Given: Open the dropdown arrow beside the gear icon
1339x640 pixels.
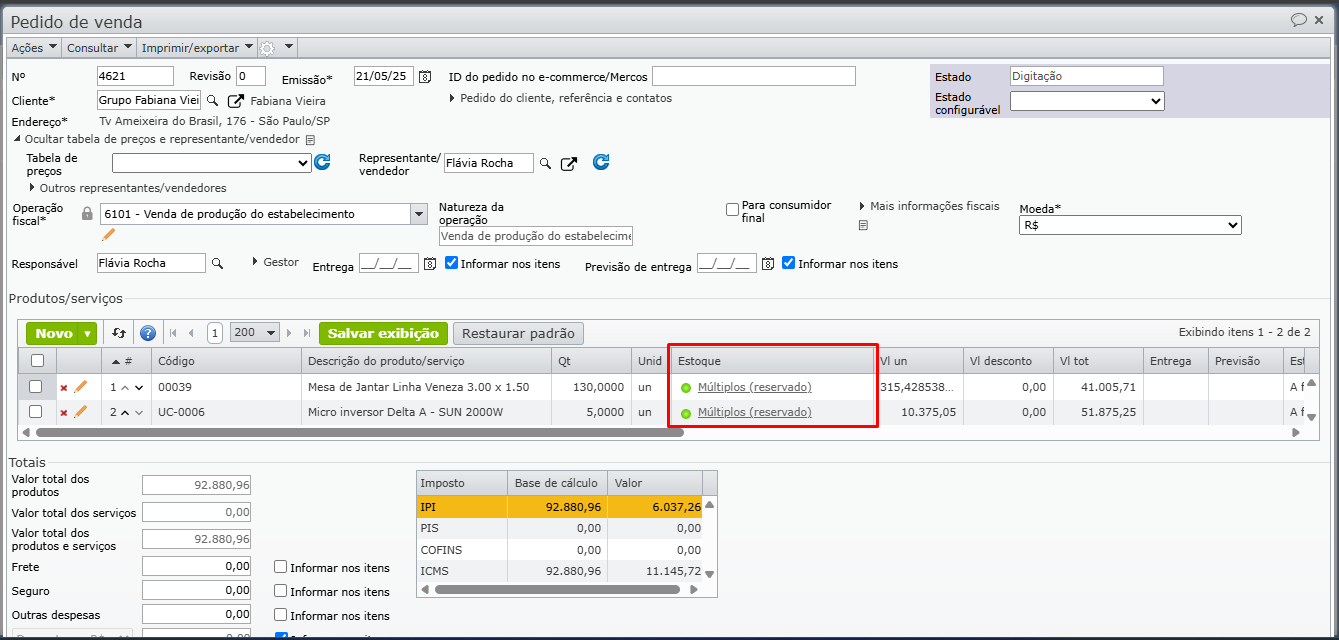Looking at the screenshot, I should [289, 47].
